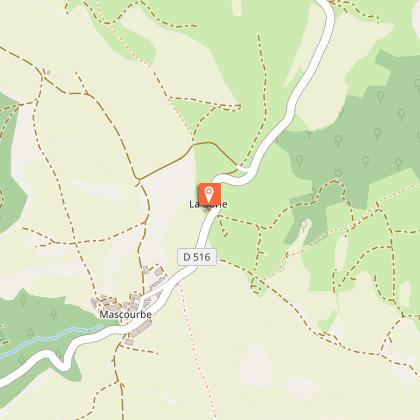
Task: Select the long grey building below the Mascourbe label
Action: (141, 329)
